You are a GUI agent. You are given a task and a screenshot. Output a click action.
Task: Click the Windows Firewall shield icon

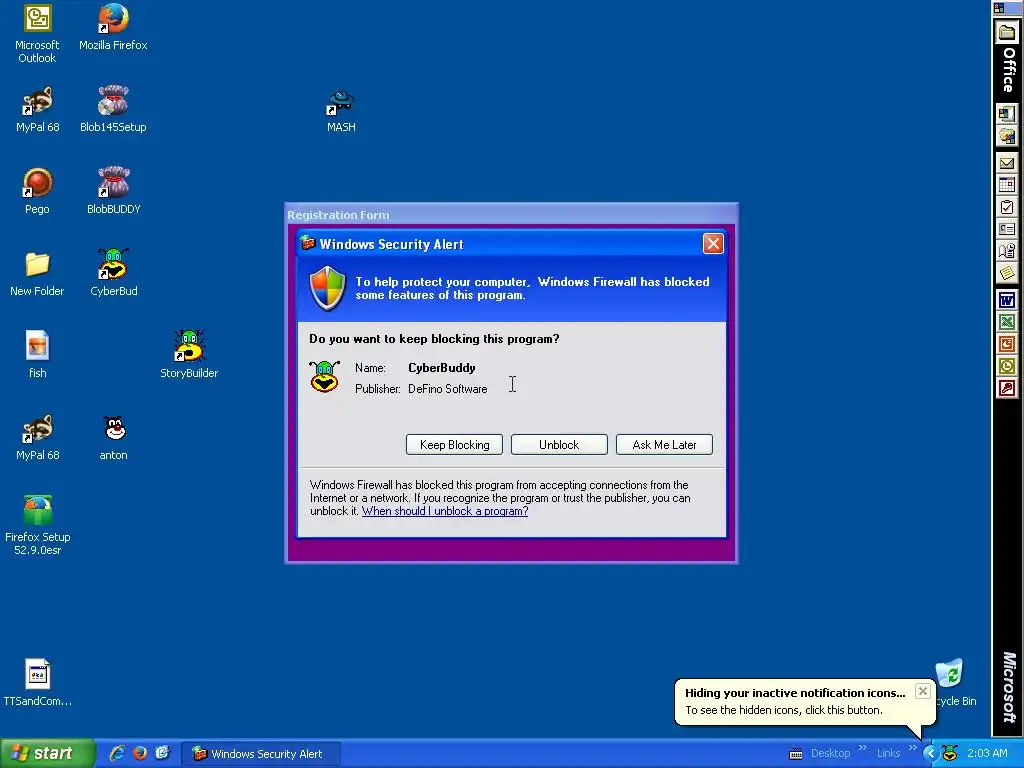(x=327, y=288)
